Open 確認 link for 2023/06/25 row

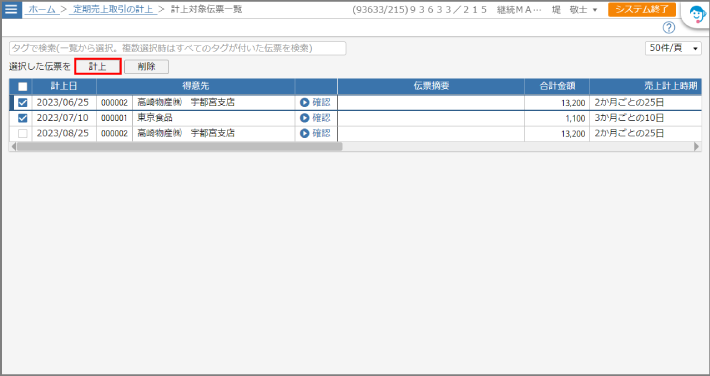coord(321,103)
